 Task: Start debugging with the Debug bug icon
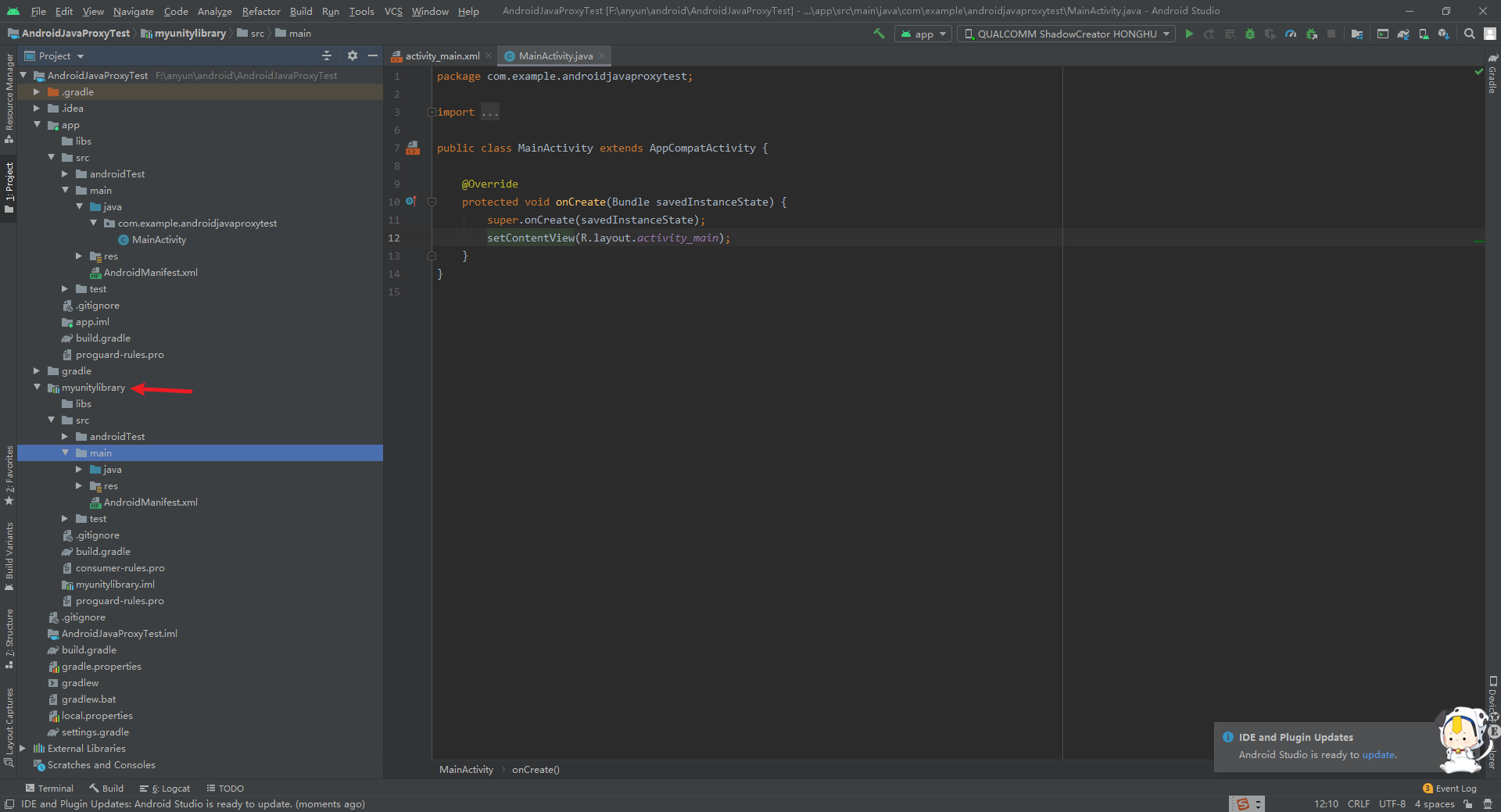tap(1249, 34)
